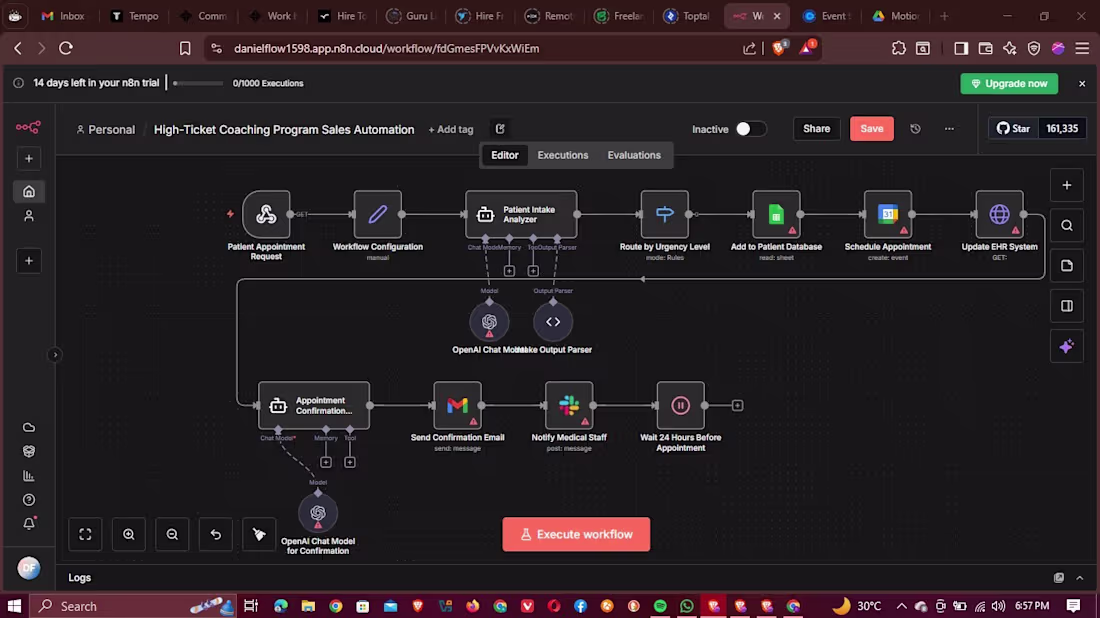Switch to the Executions tab
This screenshot has width=1100, height=618.
click(563, 155)
